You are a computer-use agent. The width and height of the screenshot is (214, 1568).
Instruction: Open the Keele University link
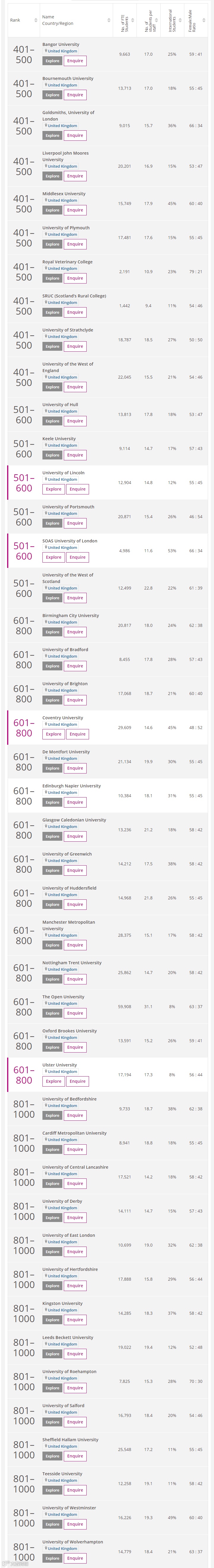pos(59,439)
